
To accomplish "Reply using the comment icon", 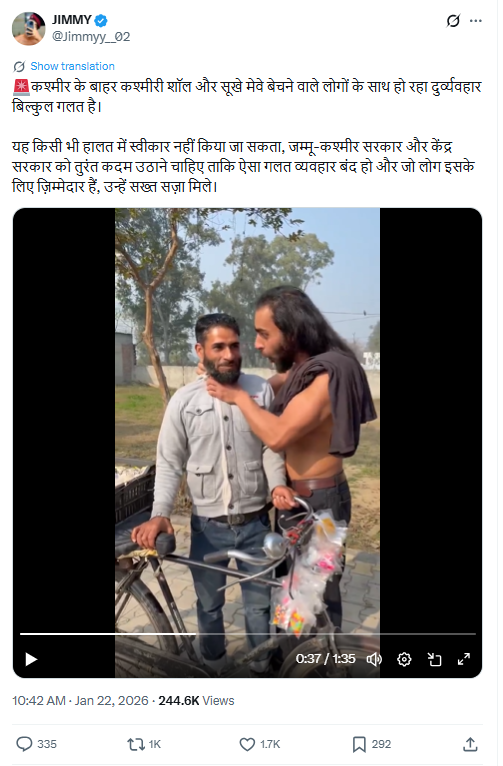I will pyautogui.click(x=24, y=744).
